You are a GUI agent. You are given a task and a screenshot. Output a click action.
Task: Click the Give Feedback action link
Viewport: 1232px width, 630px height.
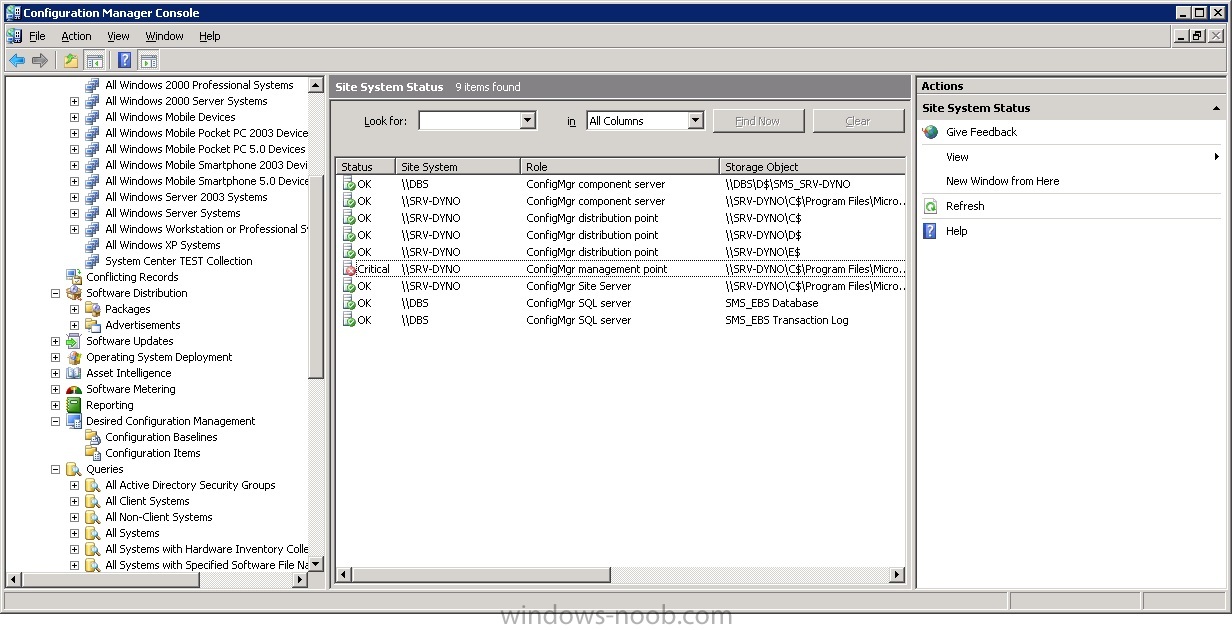pyautogui.click(x=981, y=132)
